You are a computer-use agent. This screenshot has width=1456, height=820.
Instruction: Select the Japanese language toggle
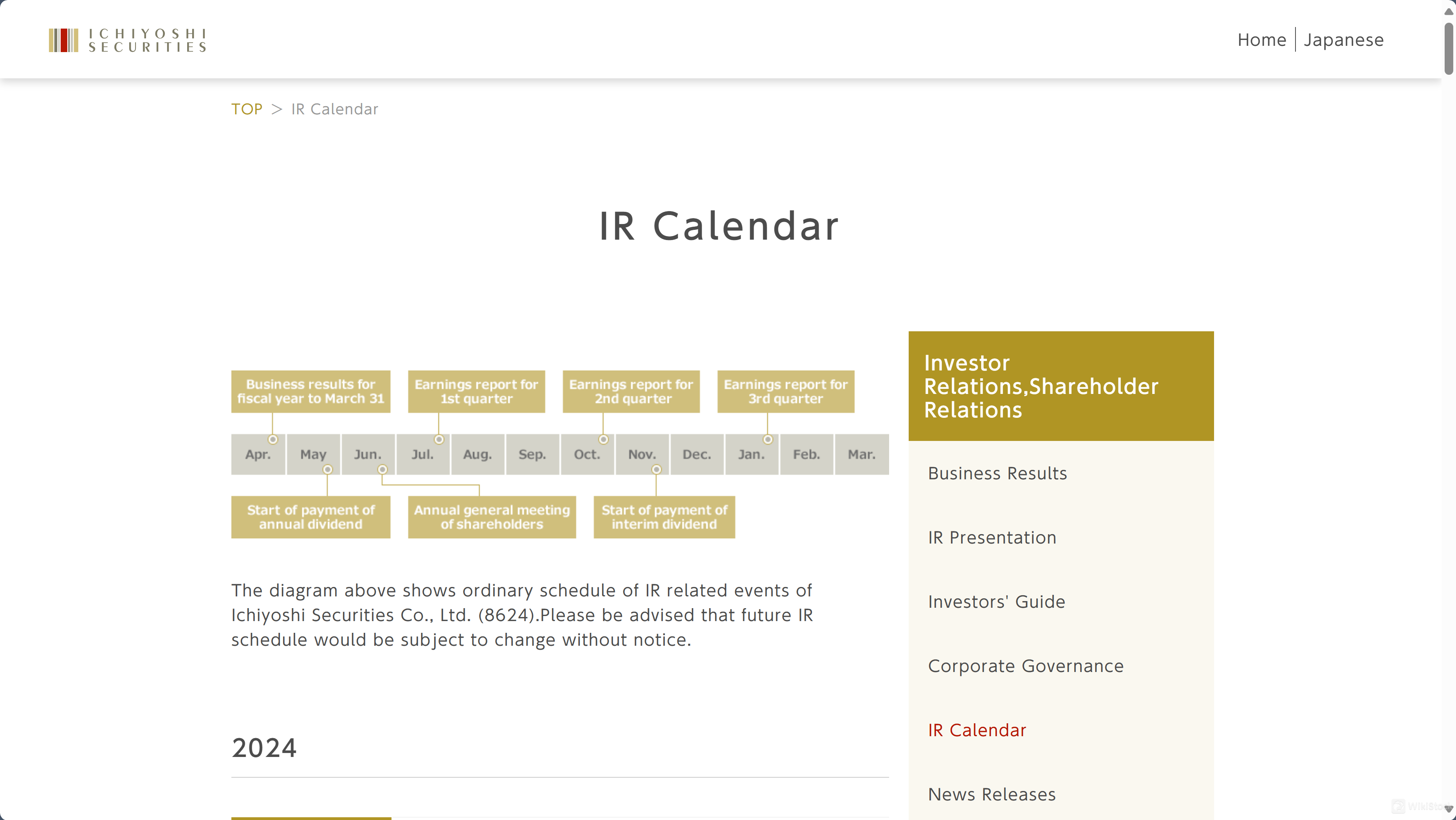click(x=1344, y=40)
